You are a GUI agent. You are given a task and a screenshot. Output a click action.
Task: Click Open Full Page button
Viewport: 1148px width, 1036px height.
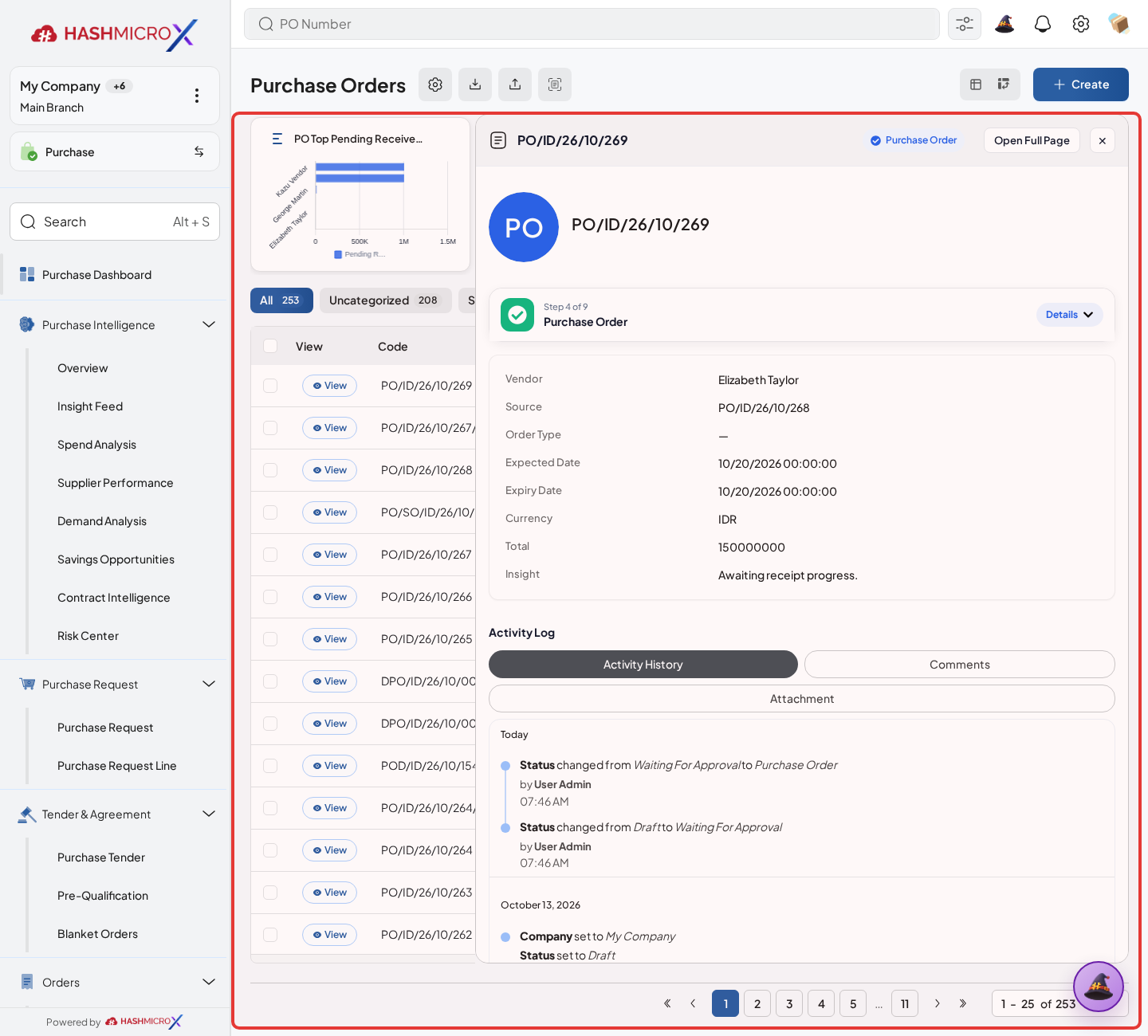[x=1032, y=140]
